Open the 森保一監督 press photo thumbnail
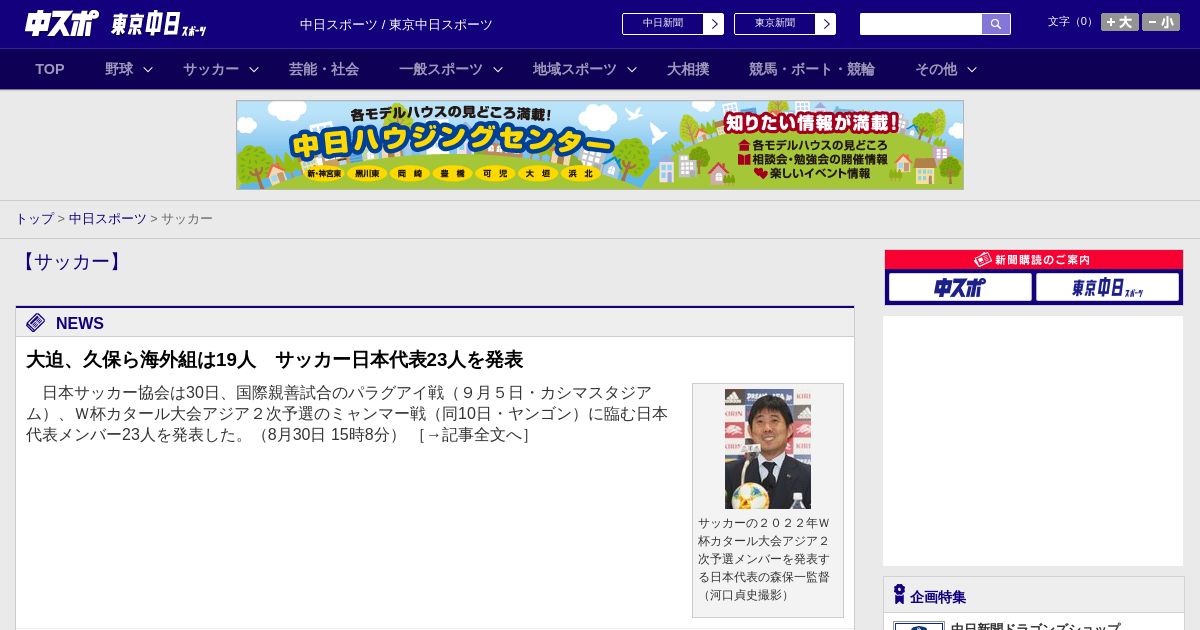The height and width of the screenshot is (630, 1200). click(x=768, y=449)
